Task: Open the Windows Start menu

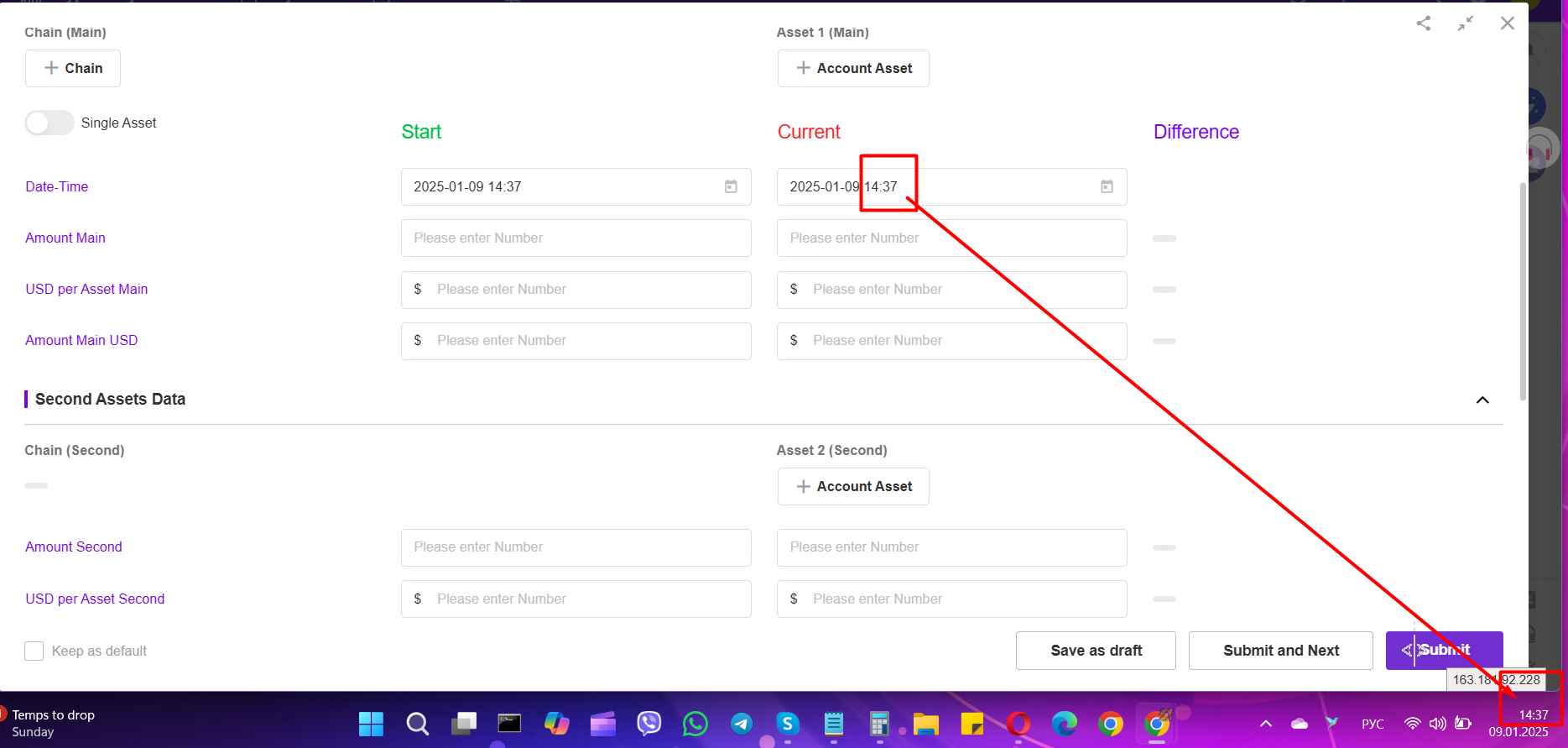Action: 371,724
